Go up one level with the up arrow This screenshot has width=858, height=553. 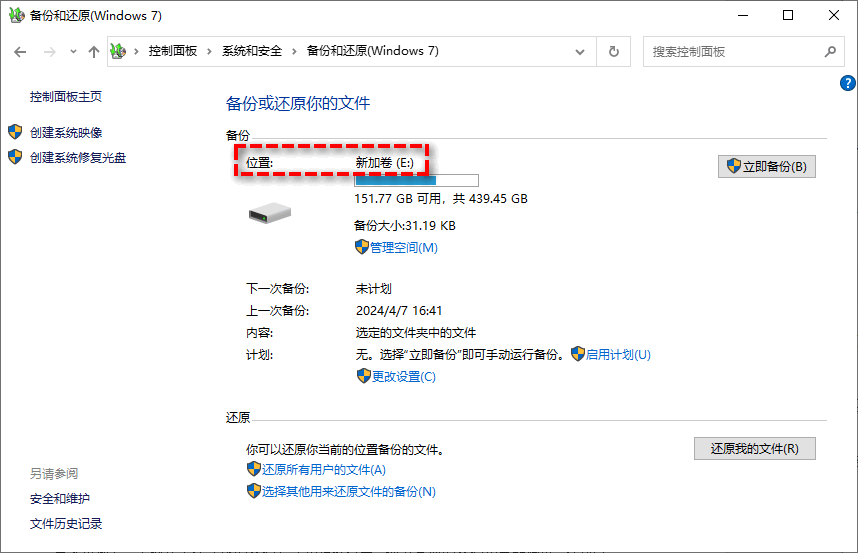click(x=94, y=52)
